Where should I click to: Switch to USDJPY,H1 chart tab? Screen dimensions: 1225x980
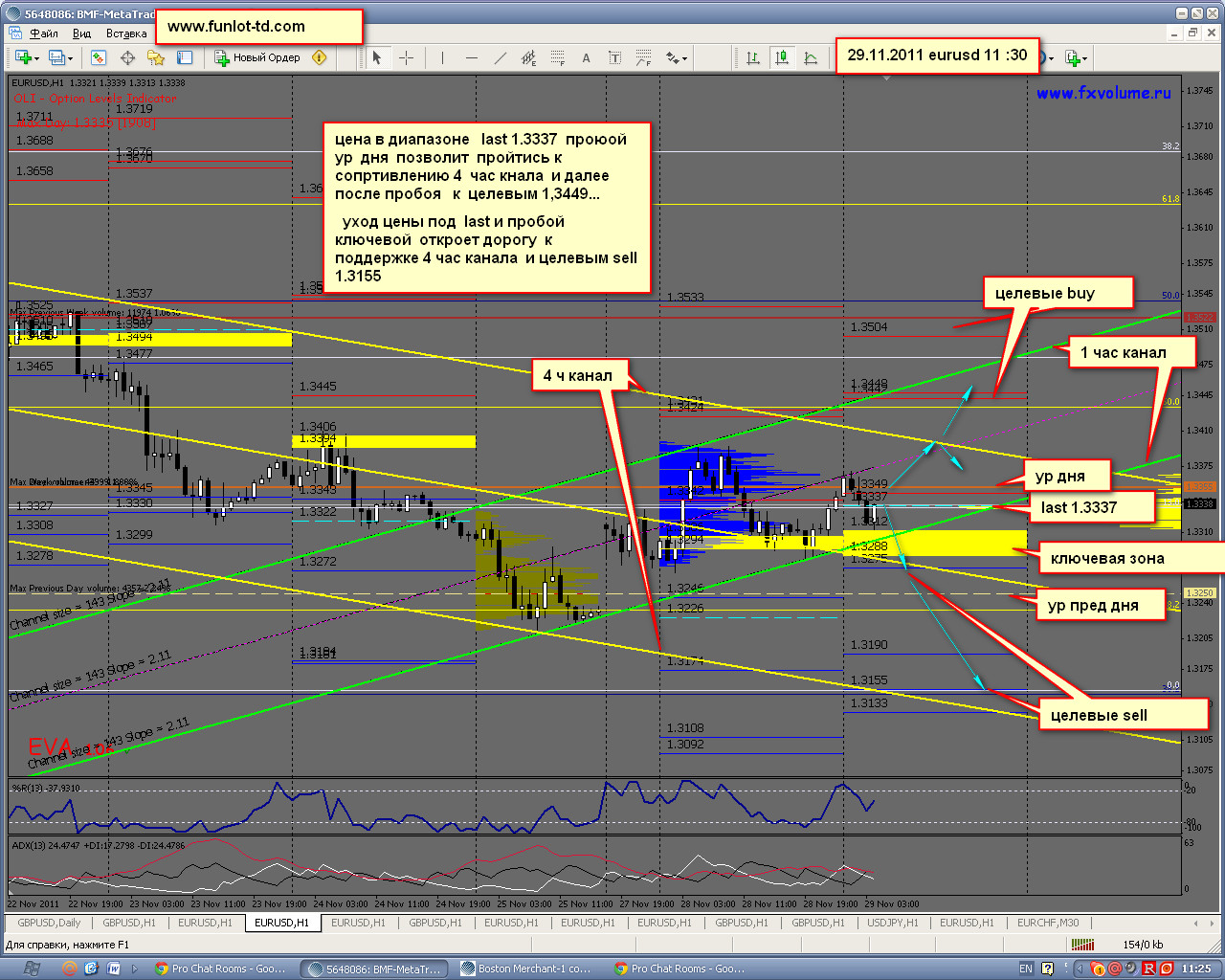click(x=892, y=923)
